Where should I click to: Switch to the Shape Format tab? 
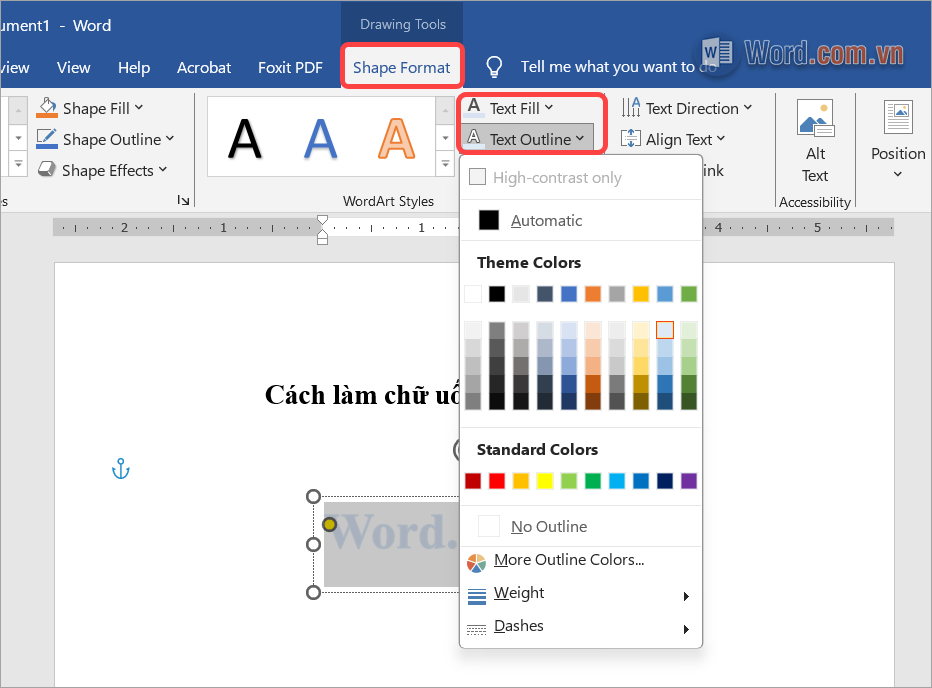point(402,67)
